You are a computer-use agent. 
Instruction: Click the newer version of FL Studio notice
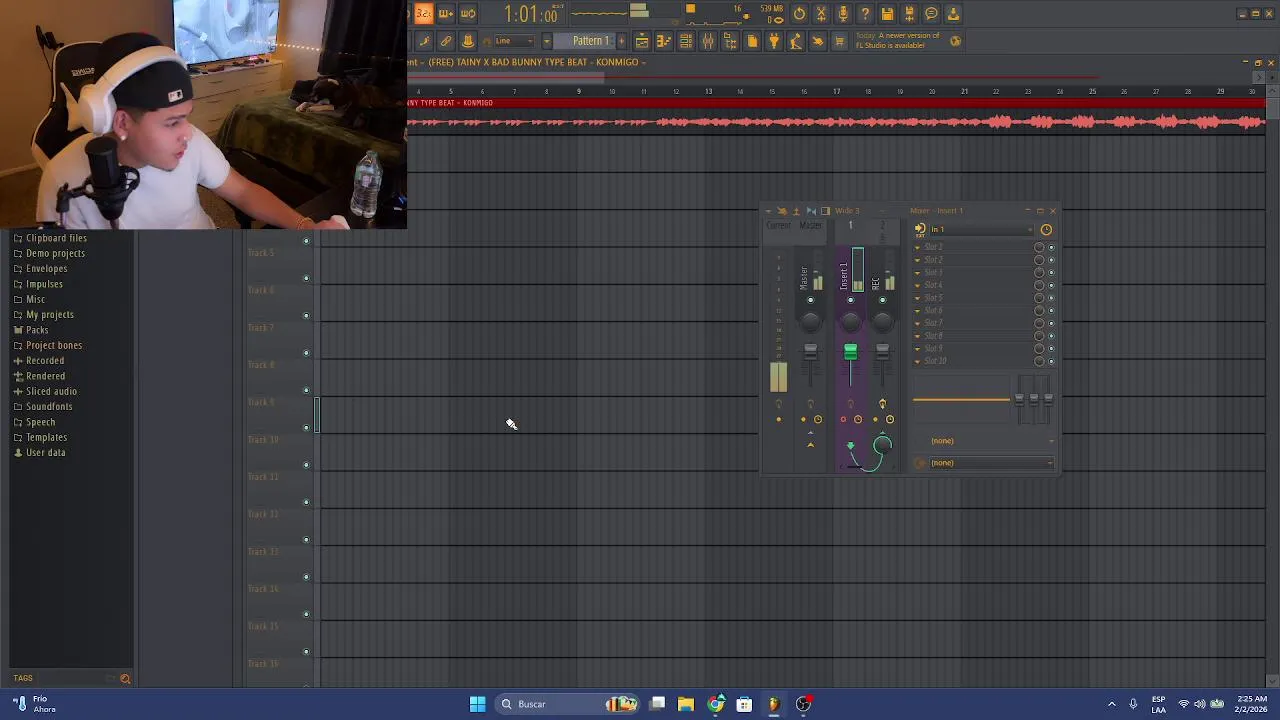898,41
